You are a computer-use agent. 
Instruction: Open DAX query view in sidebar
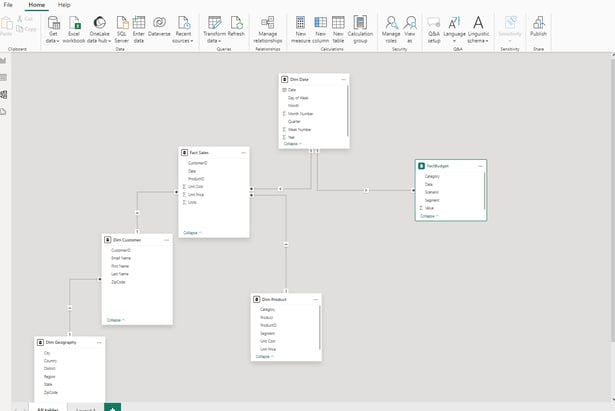click(4, 112)
